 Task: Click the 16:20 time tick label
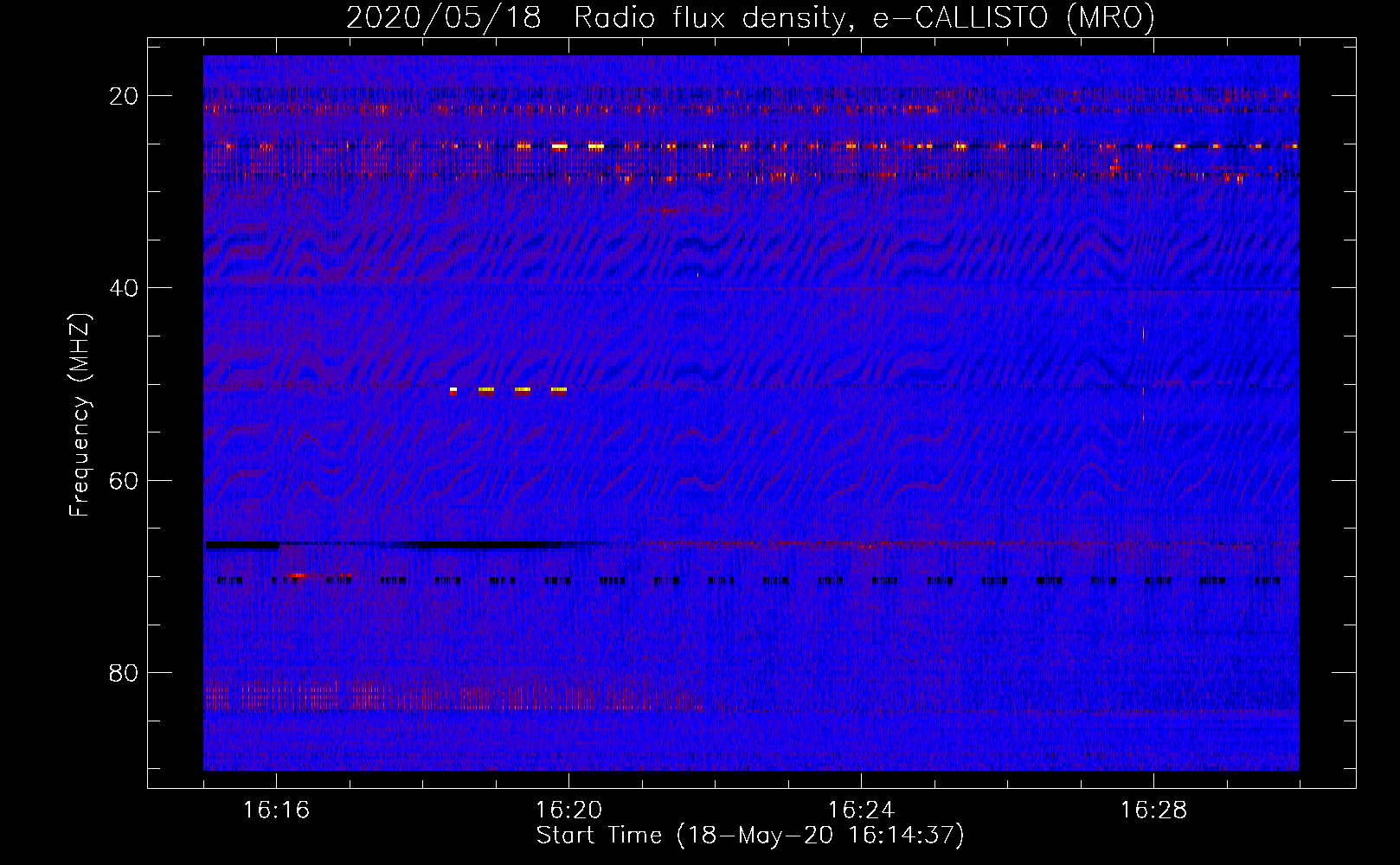[568, 810]
